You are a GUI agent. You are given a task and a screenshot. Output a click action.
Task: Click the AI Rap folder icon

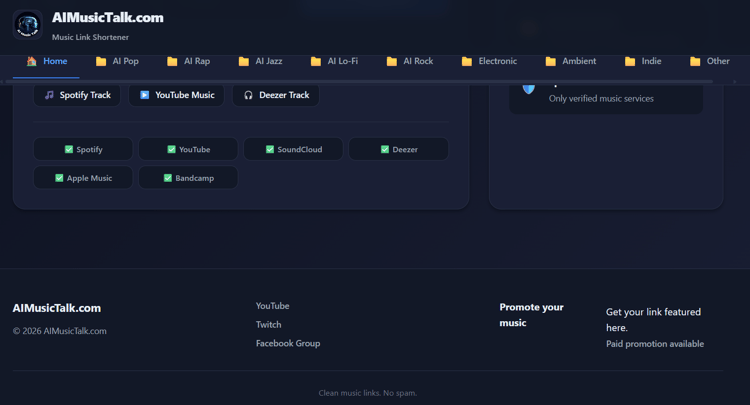[172, 61]
